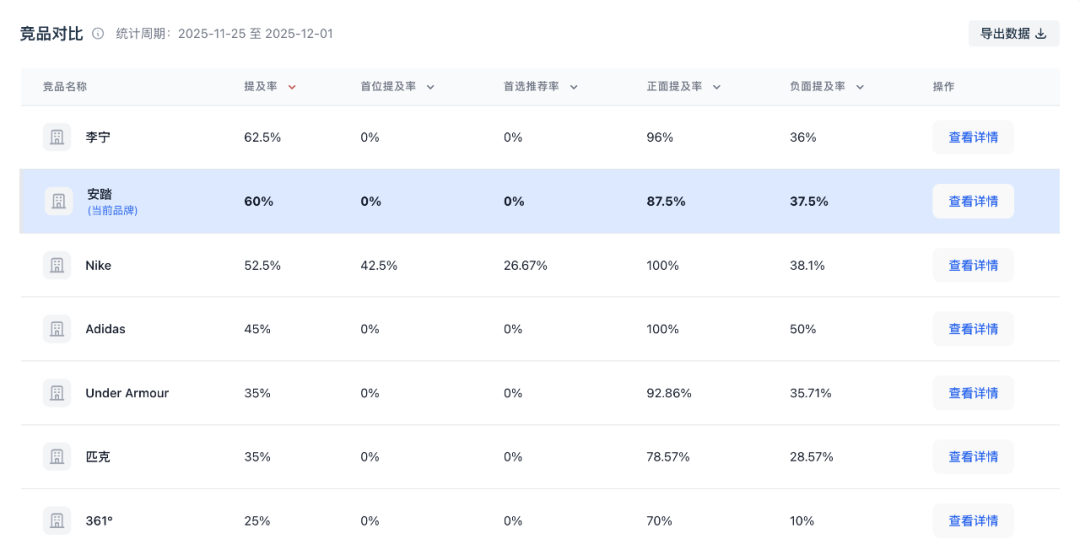Screen dimensions: 1080x555
Task: Click the 37.5% negative rate cell
Action: [809, 201]
